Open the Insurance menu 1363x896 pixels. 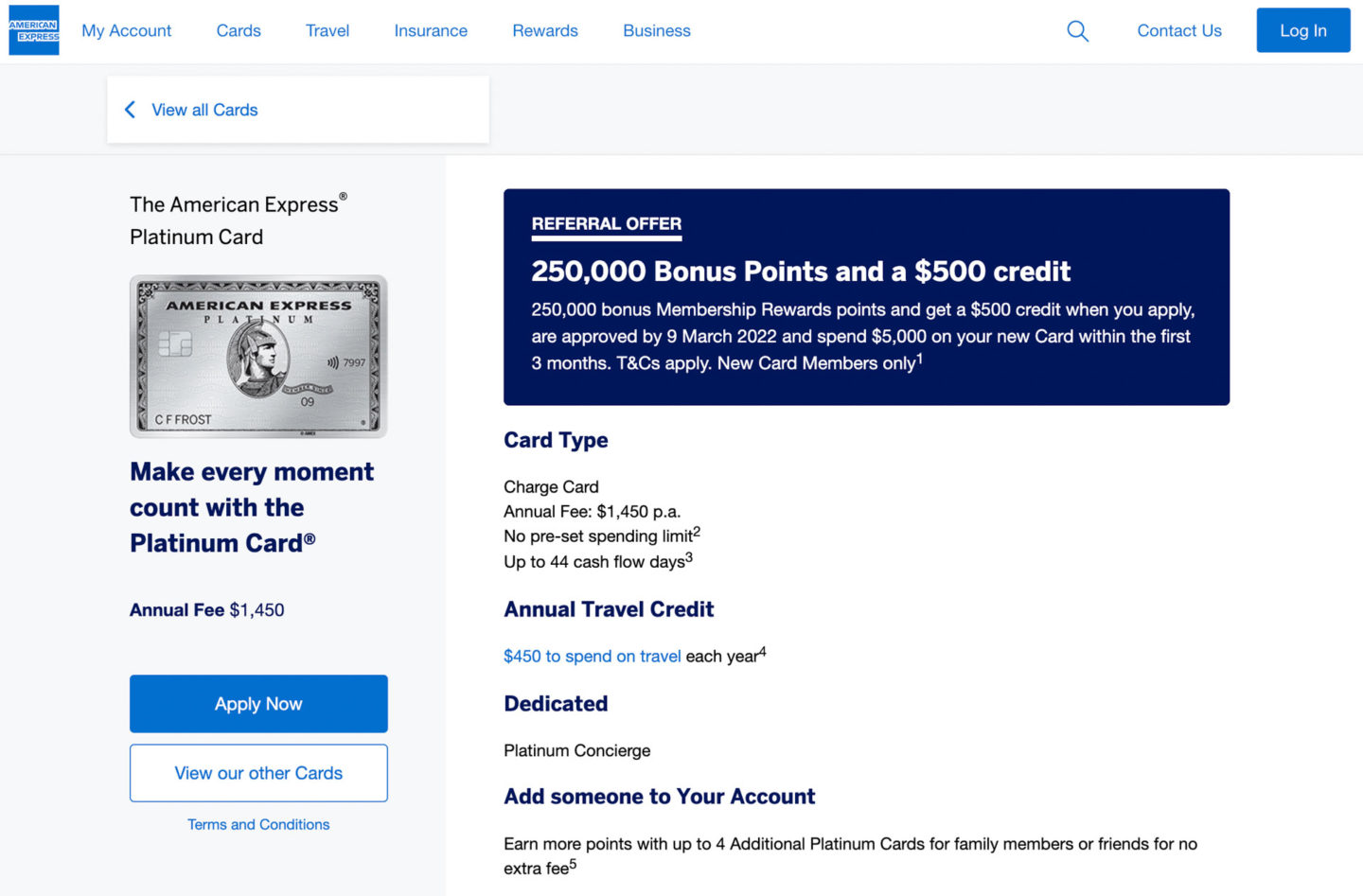coord(431,31)
